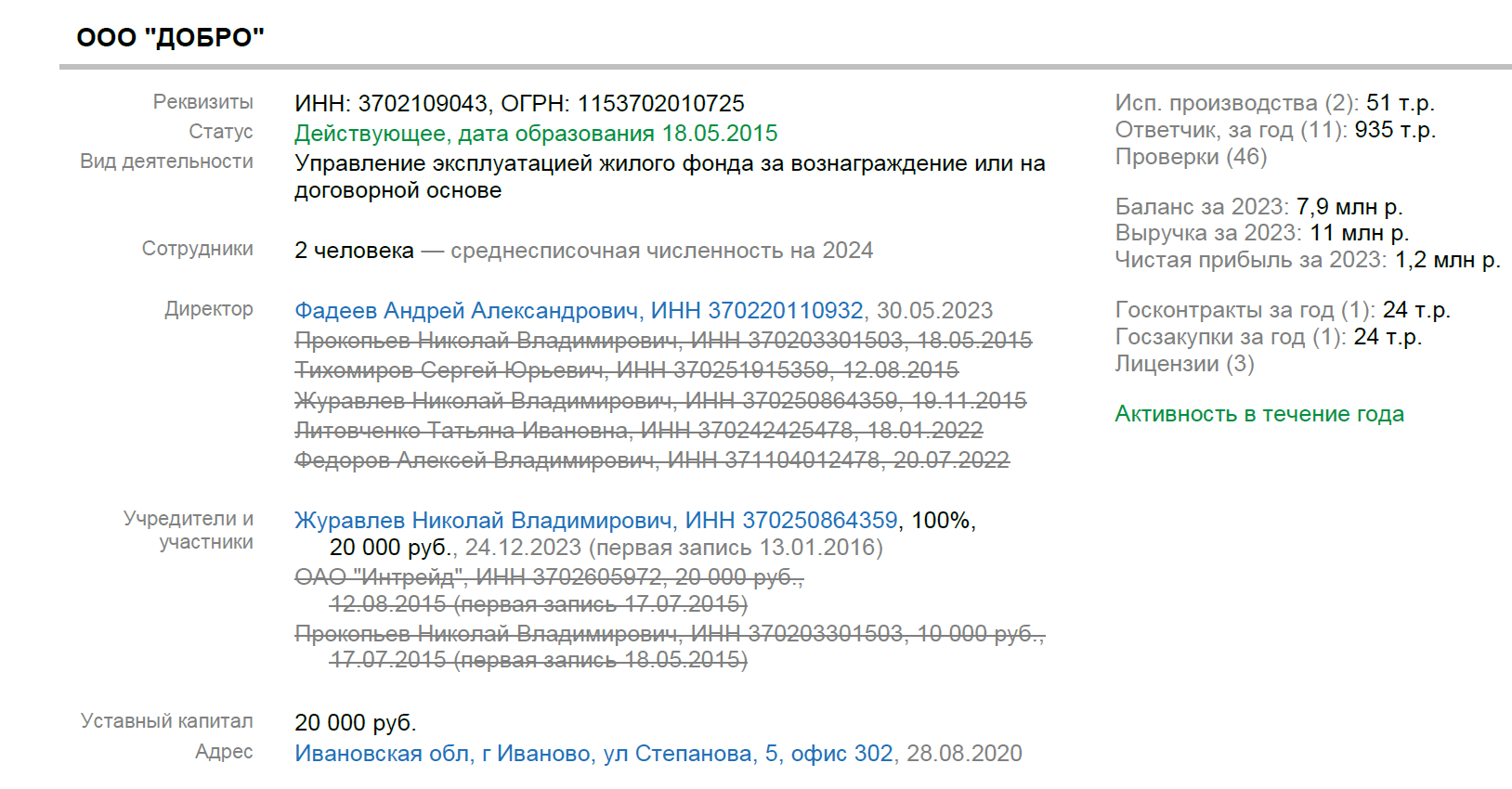The image size is (1512, 789).
Task: Open 'Госзакупки за год (1)' details
Action: (1230, 337)
